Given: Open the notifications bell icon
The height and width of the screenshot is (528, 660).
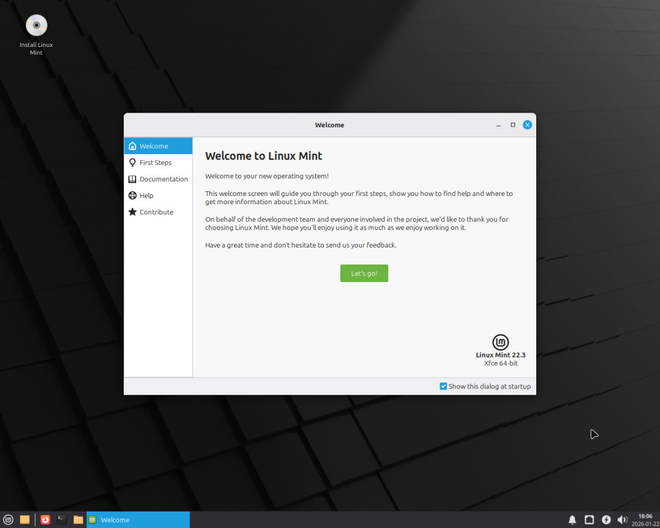Looking at the screenshot, I should click(572, 520).
